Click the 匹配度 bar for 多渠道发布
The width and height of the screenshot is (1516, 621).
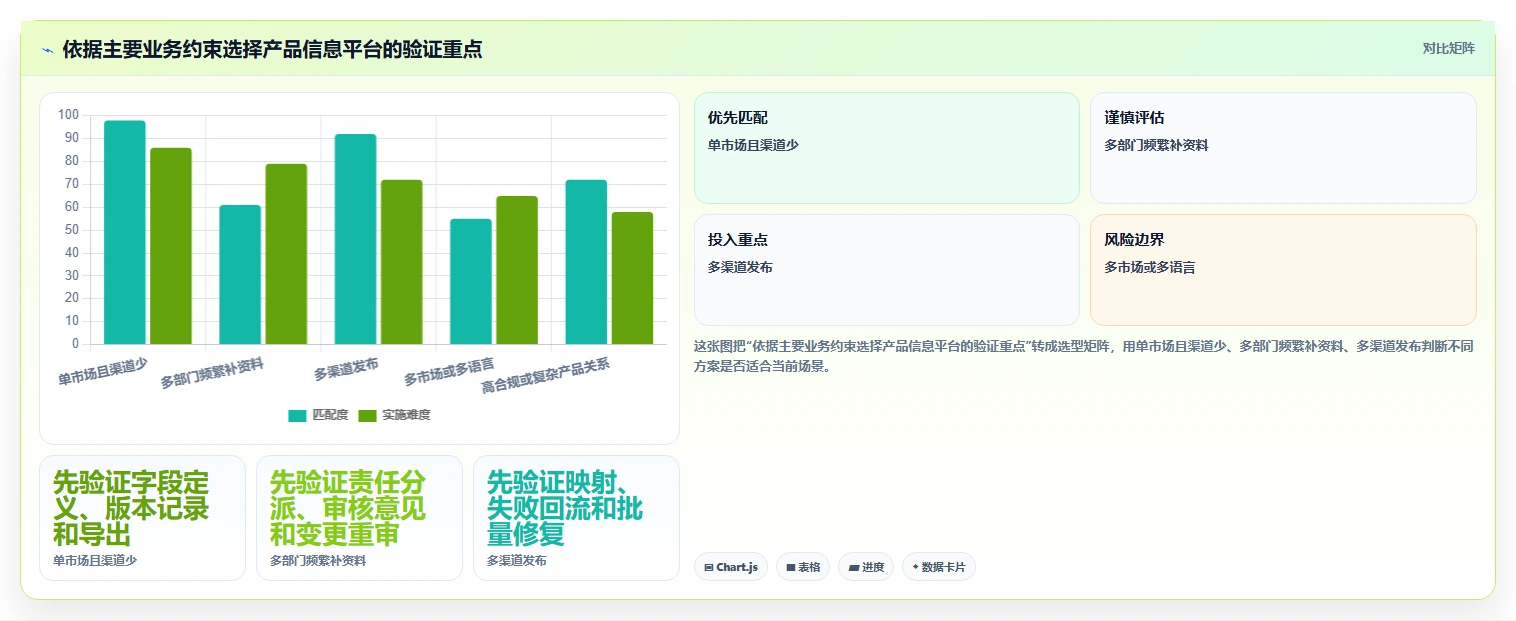pyautogui.click(x=355, y=239)
